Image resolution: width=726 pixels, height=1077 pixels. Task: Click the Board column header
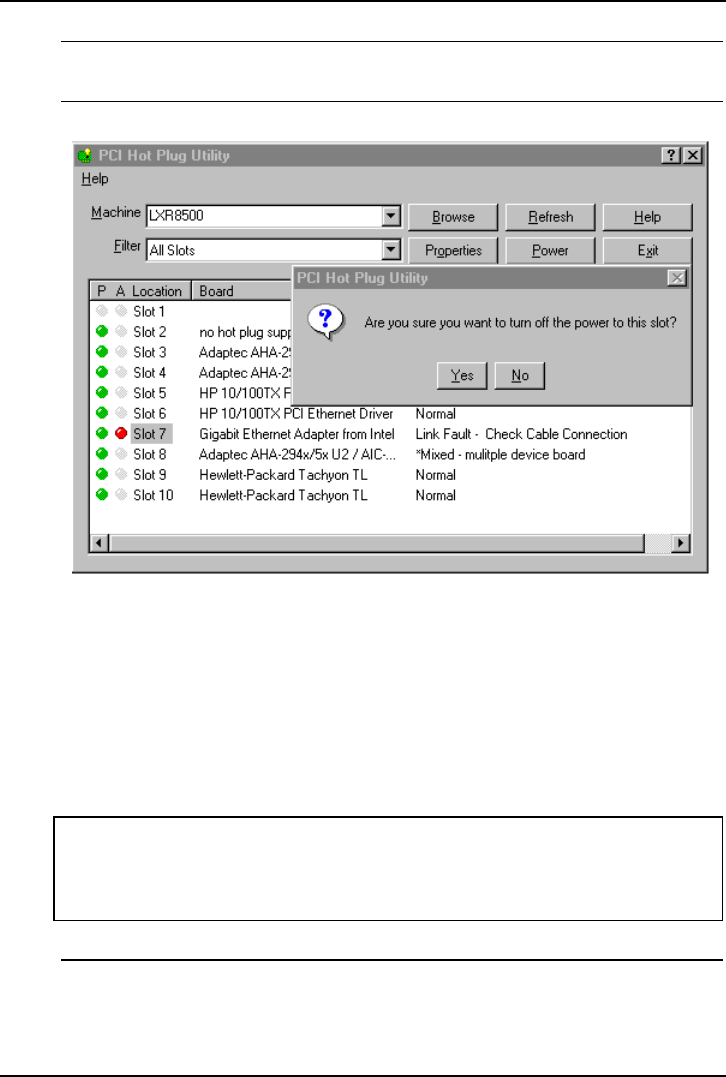(242, 291)
